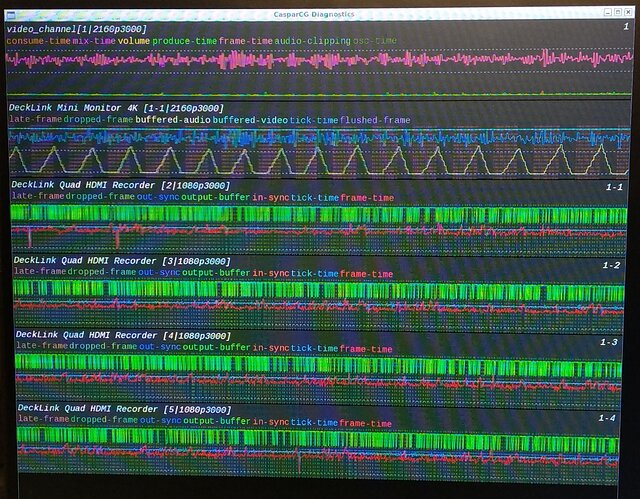Image resolution: width=640 pixels, height=499 pixels.
Task: Click the 1-1 index label
Action: tap(614, 187)
